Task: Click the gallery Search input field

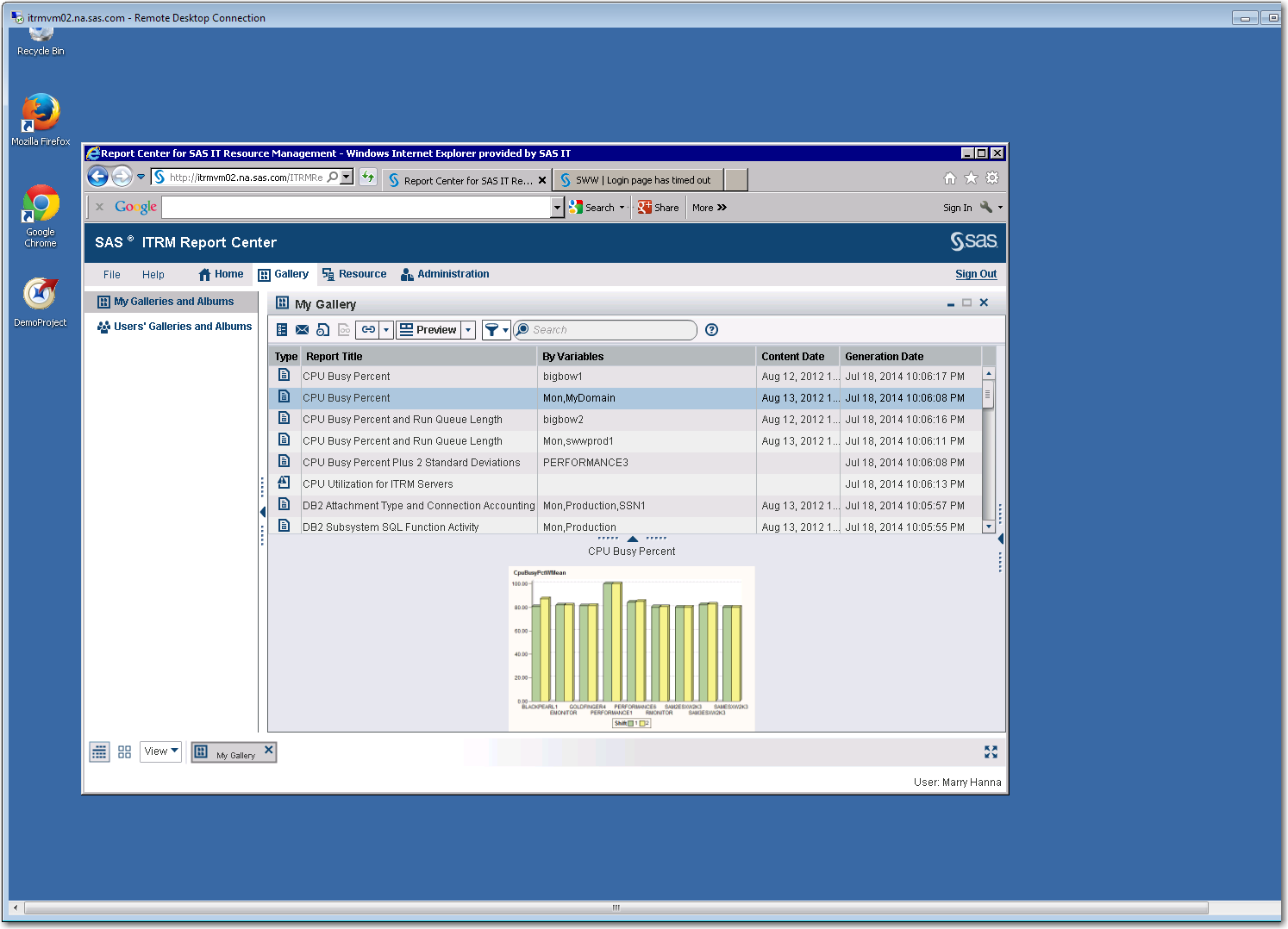Action: [605, 329]
